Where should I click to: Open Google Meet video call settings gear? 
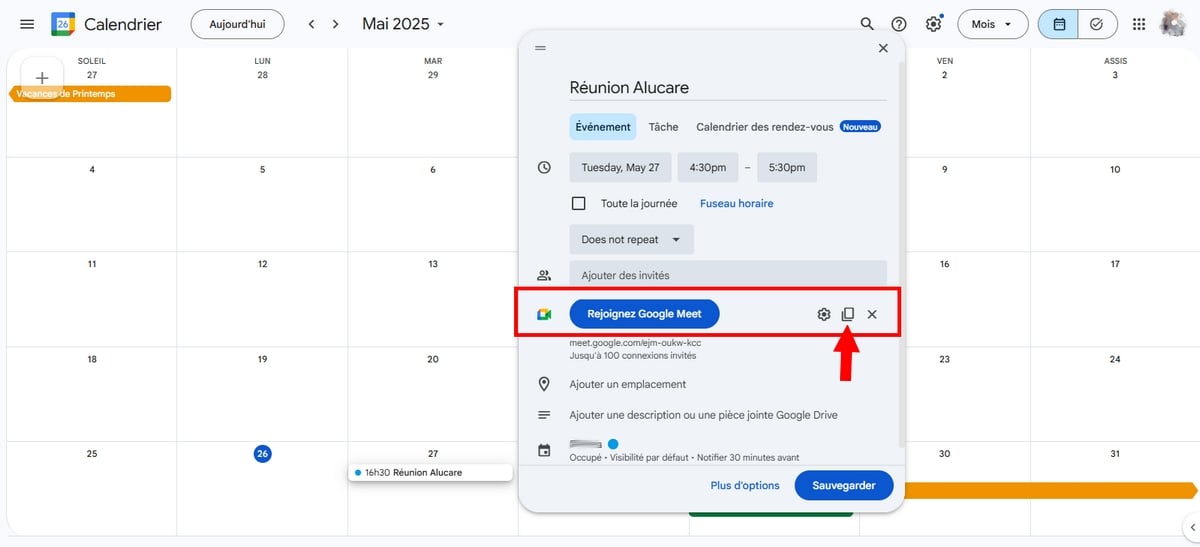point(824,314)
